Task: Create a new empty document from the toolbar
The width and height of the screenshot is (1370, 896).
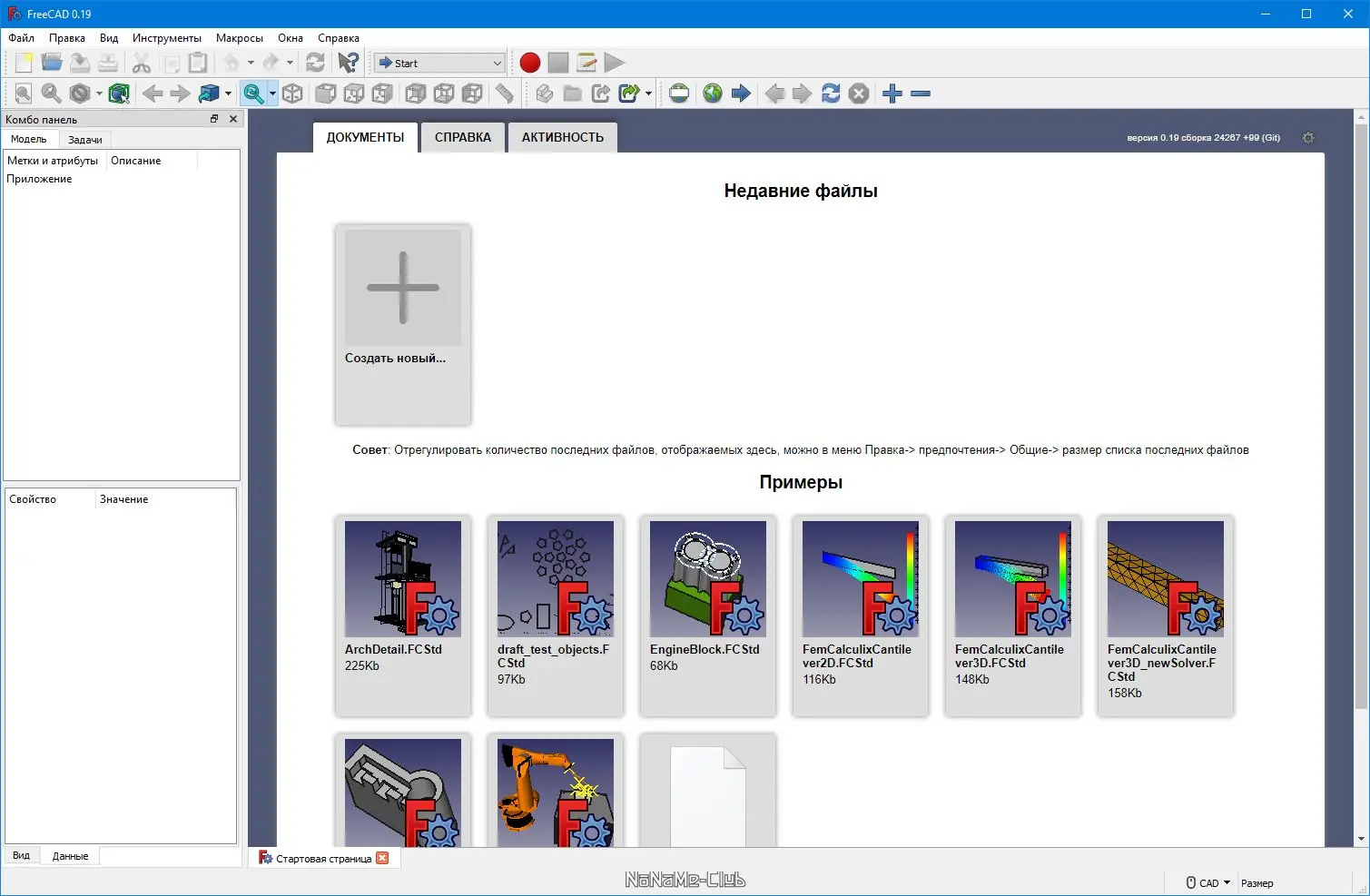Action: tap(24, 63)
